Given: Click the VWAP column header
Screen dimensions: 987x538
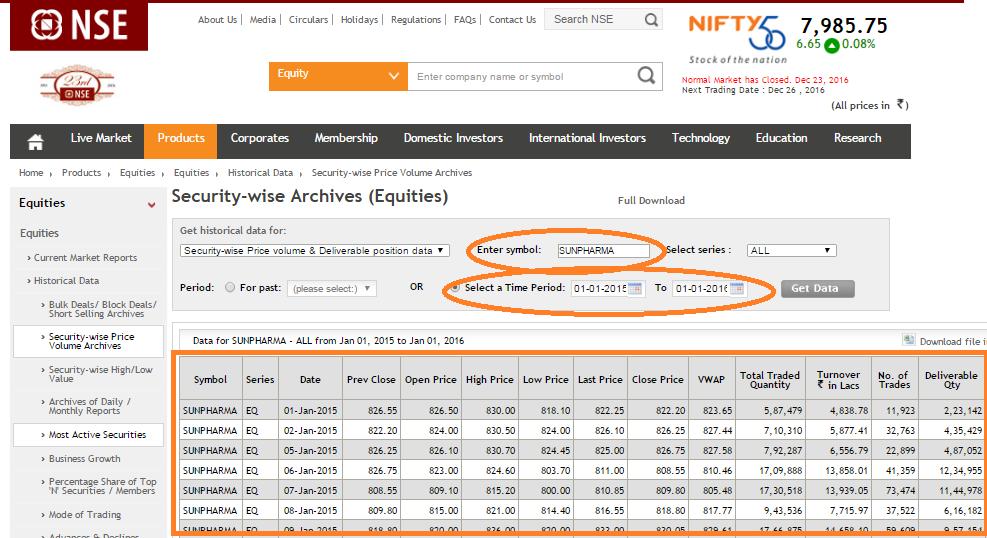Looking at the screenshot, I should (x=711, y=379).
